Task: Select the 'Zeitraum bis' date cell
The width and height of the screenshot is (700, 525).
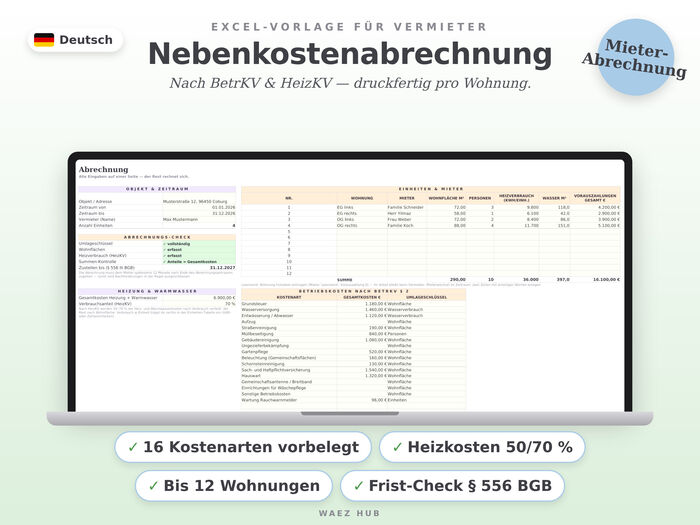Action: [x=199, y=213]
